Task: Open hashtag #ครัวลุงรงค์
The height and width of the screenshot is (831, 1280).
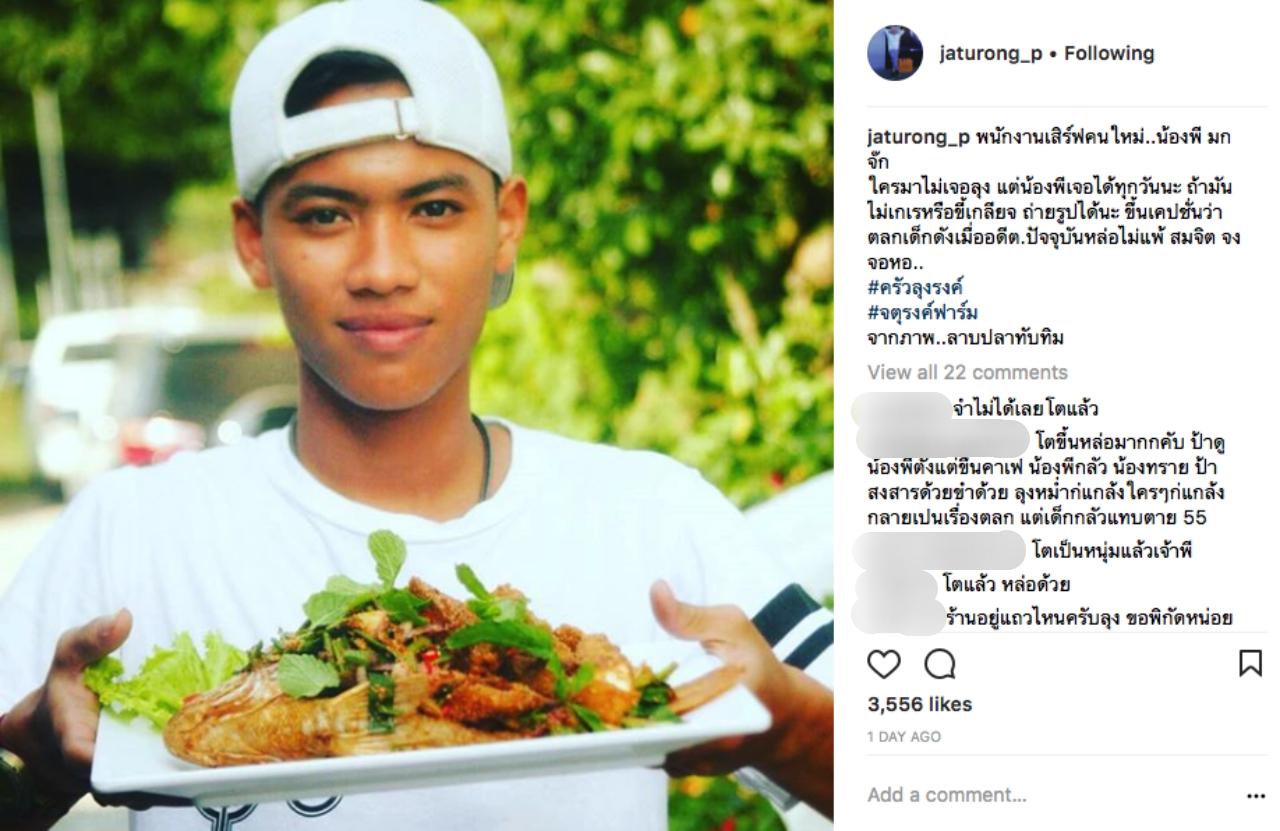Action: [915, 288]
